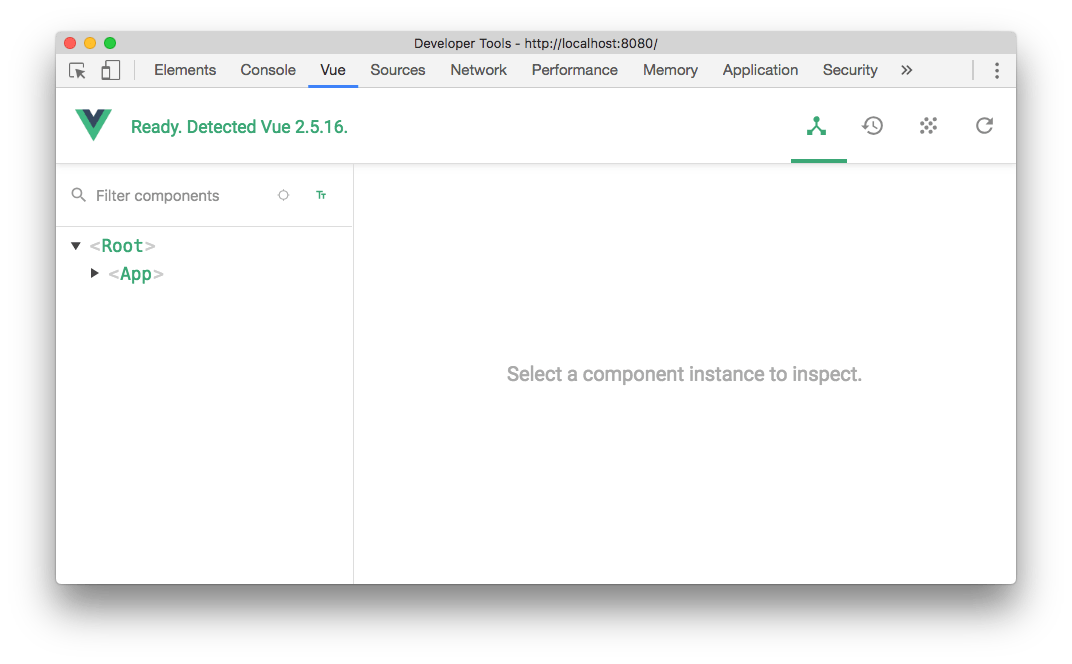
Task: Open the overflow chevron for hidden DevTools tabs
Action: click(x=907, y=70)
